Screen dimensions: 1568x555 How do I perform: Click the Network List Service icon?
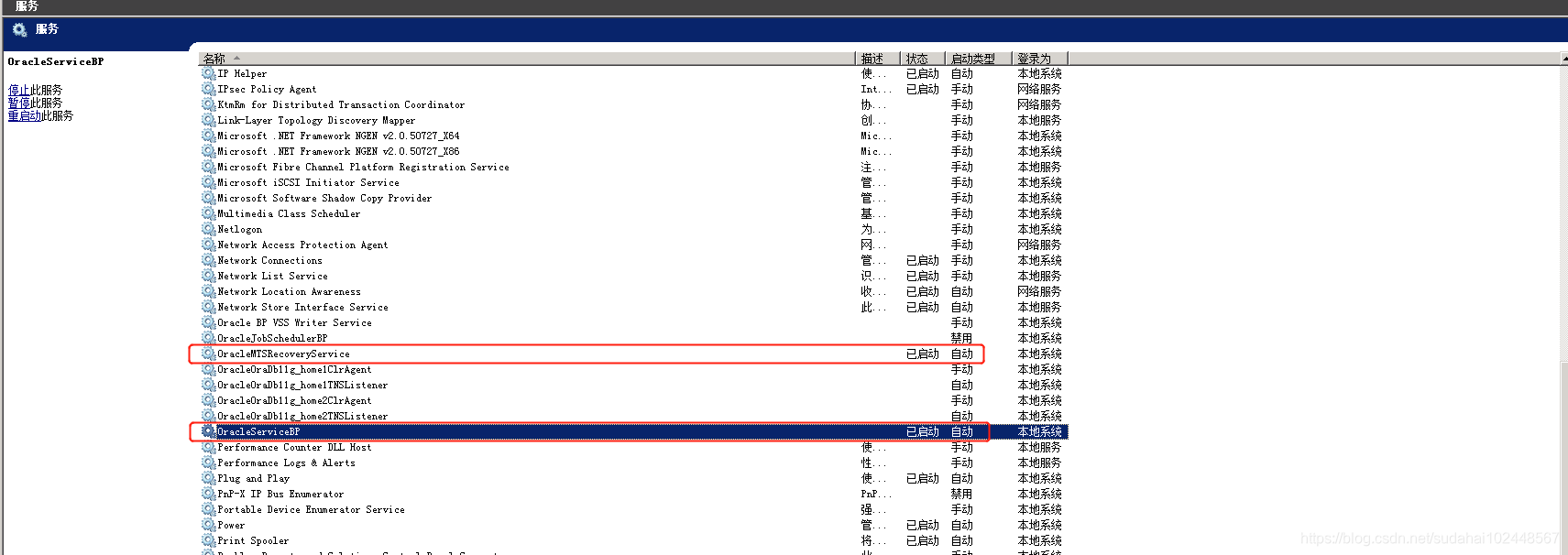coord(209,276)
